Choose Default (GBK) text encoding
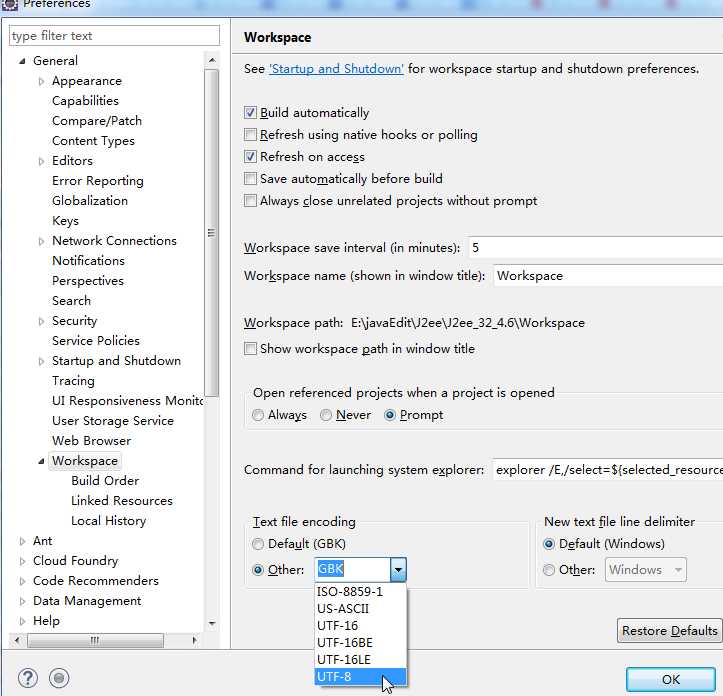This screenshot has width=723, height=696. [x=258, y=544]
